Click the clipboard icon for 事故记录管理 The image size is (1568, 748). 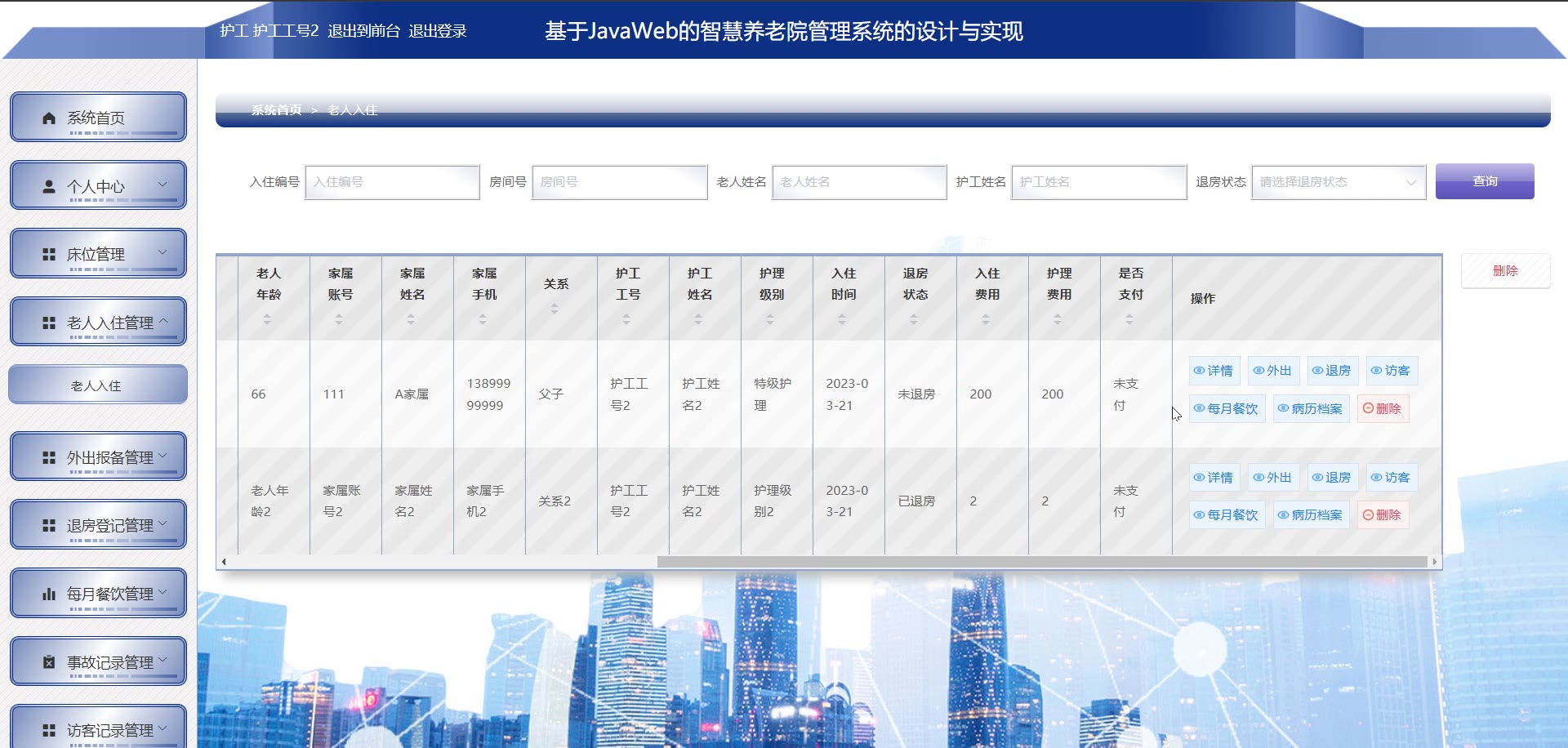click(49, 662)
